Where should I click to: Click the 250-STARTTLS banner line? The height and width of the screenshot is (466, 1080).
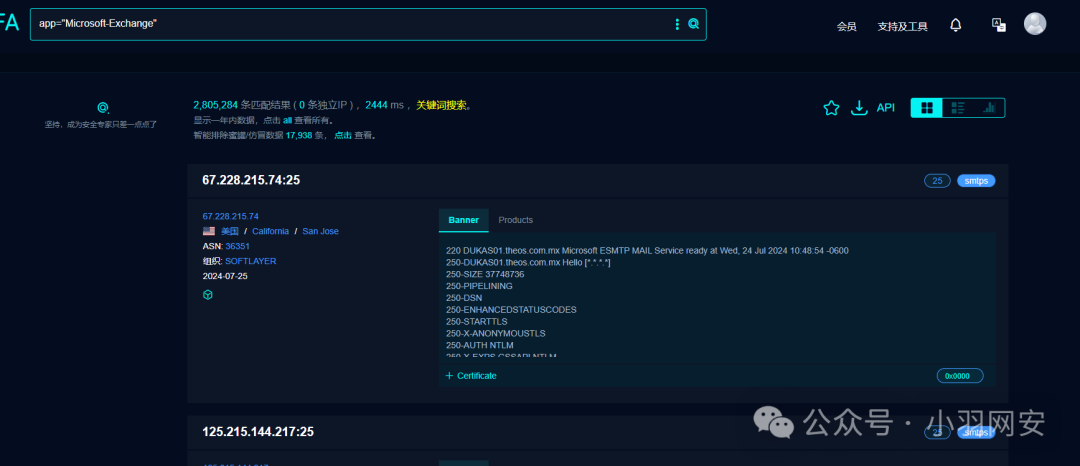point(477,321)
